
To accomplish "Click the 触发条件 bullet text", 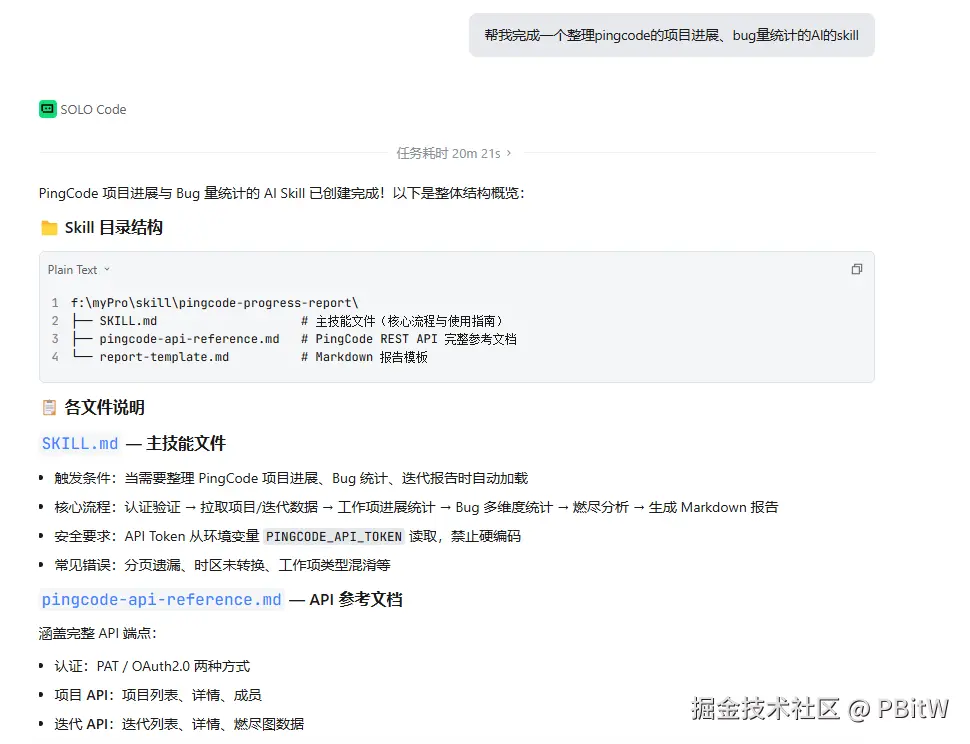I will coord(291,478).
